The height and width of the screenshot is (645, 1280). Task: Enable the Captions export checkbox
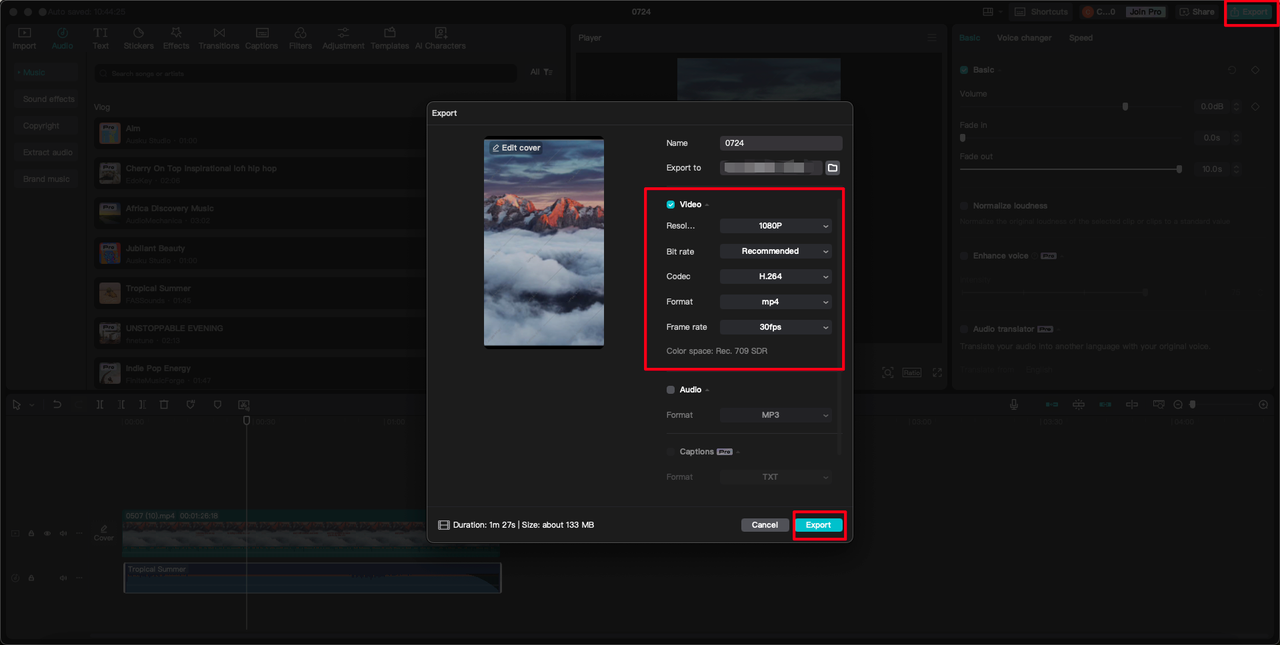click(x=671, y=452)
